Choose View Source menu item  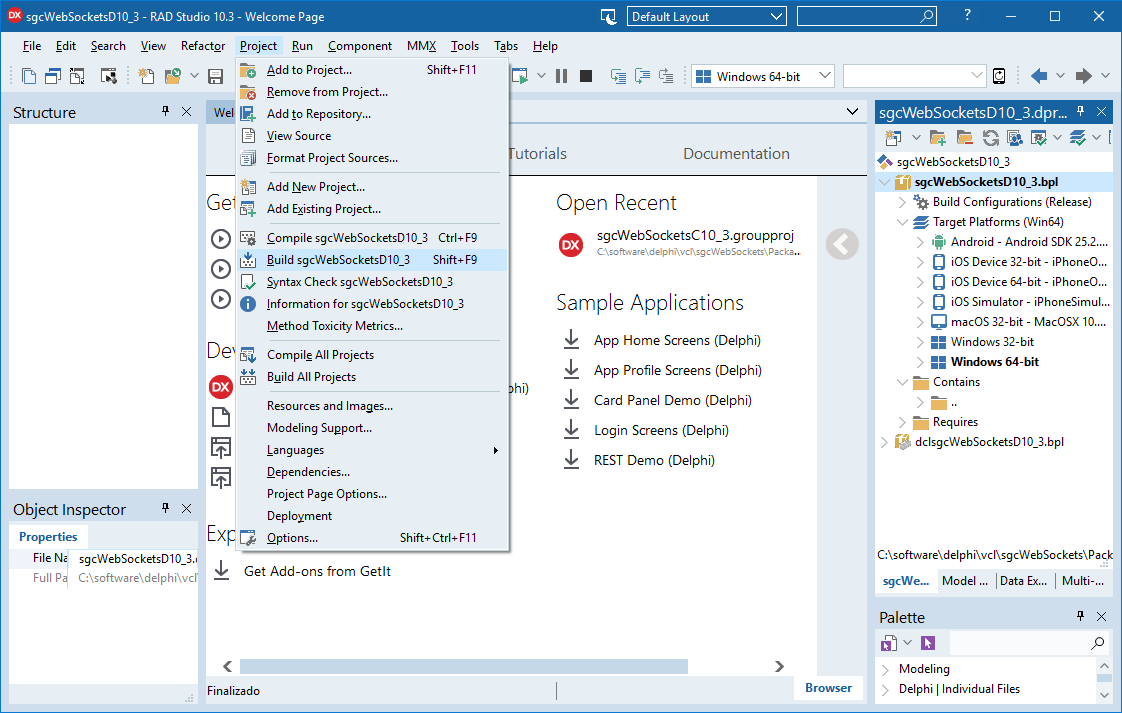(372, 136)
